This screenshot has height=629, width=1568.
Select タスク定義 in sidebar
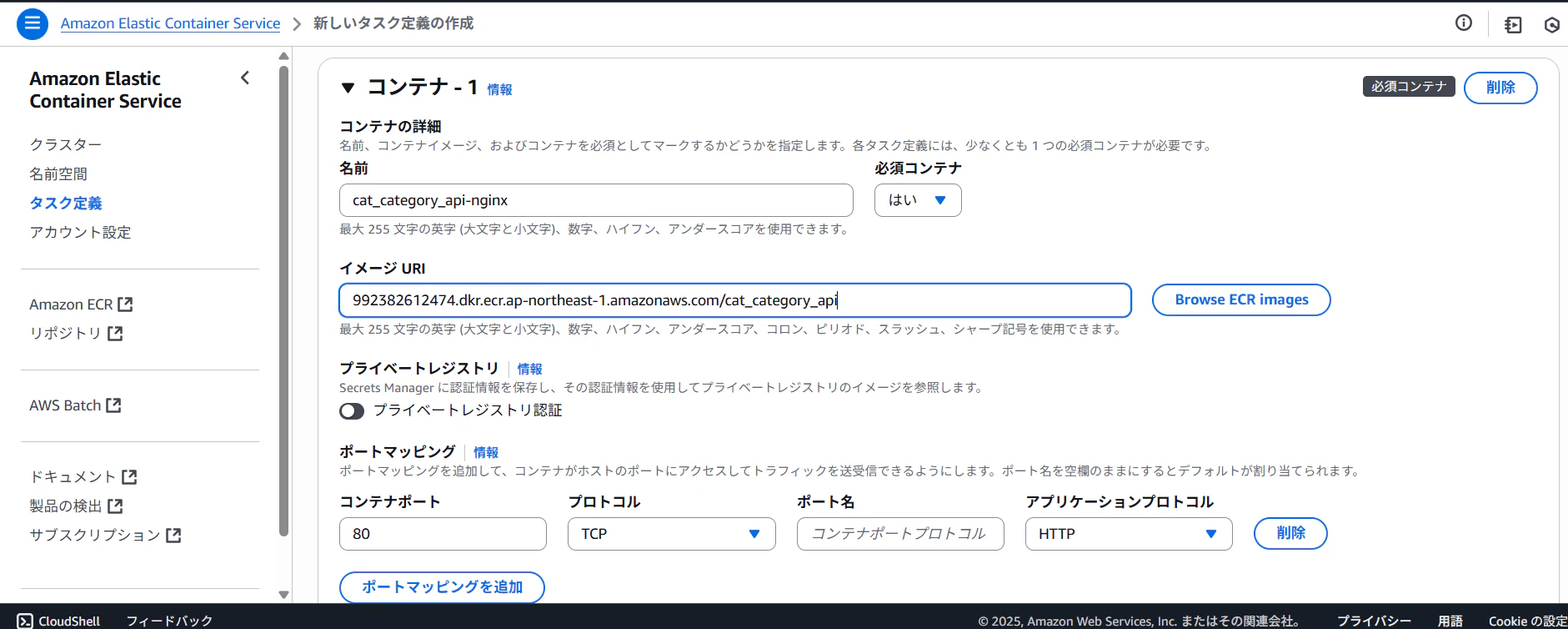pos(66,203)
